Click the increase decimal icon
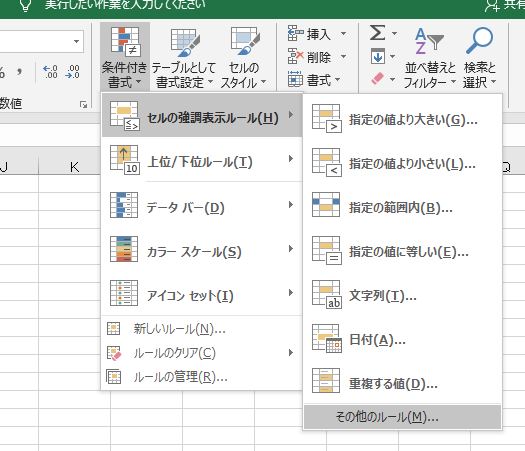 [50, 72]
